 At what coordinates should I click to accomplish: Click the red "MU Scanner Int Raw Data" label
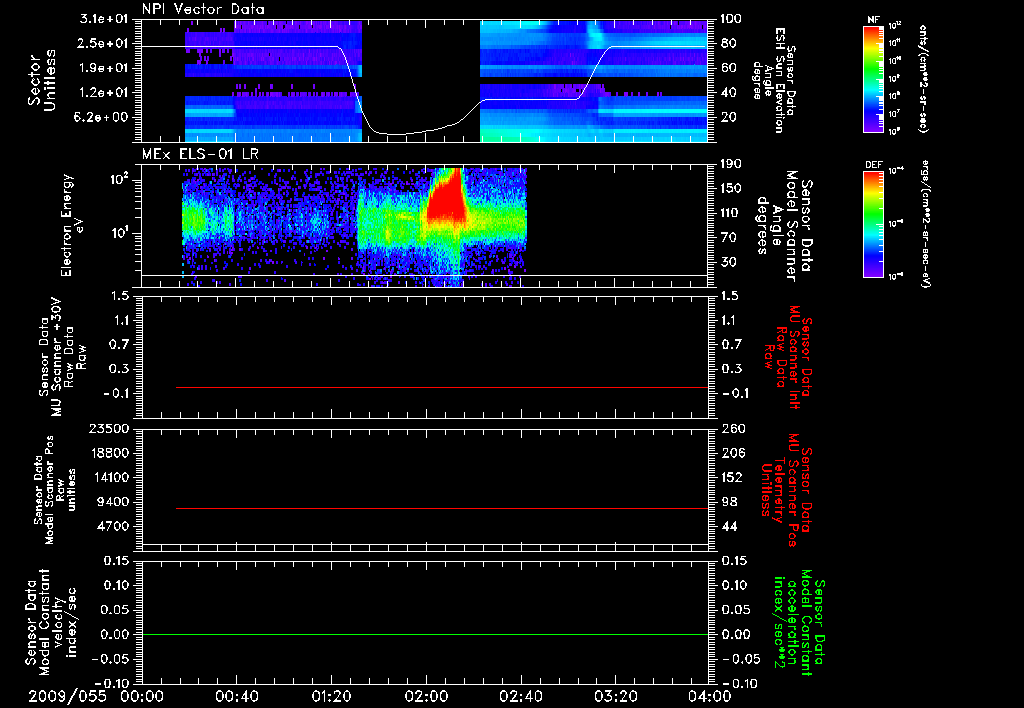(788, 357)
